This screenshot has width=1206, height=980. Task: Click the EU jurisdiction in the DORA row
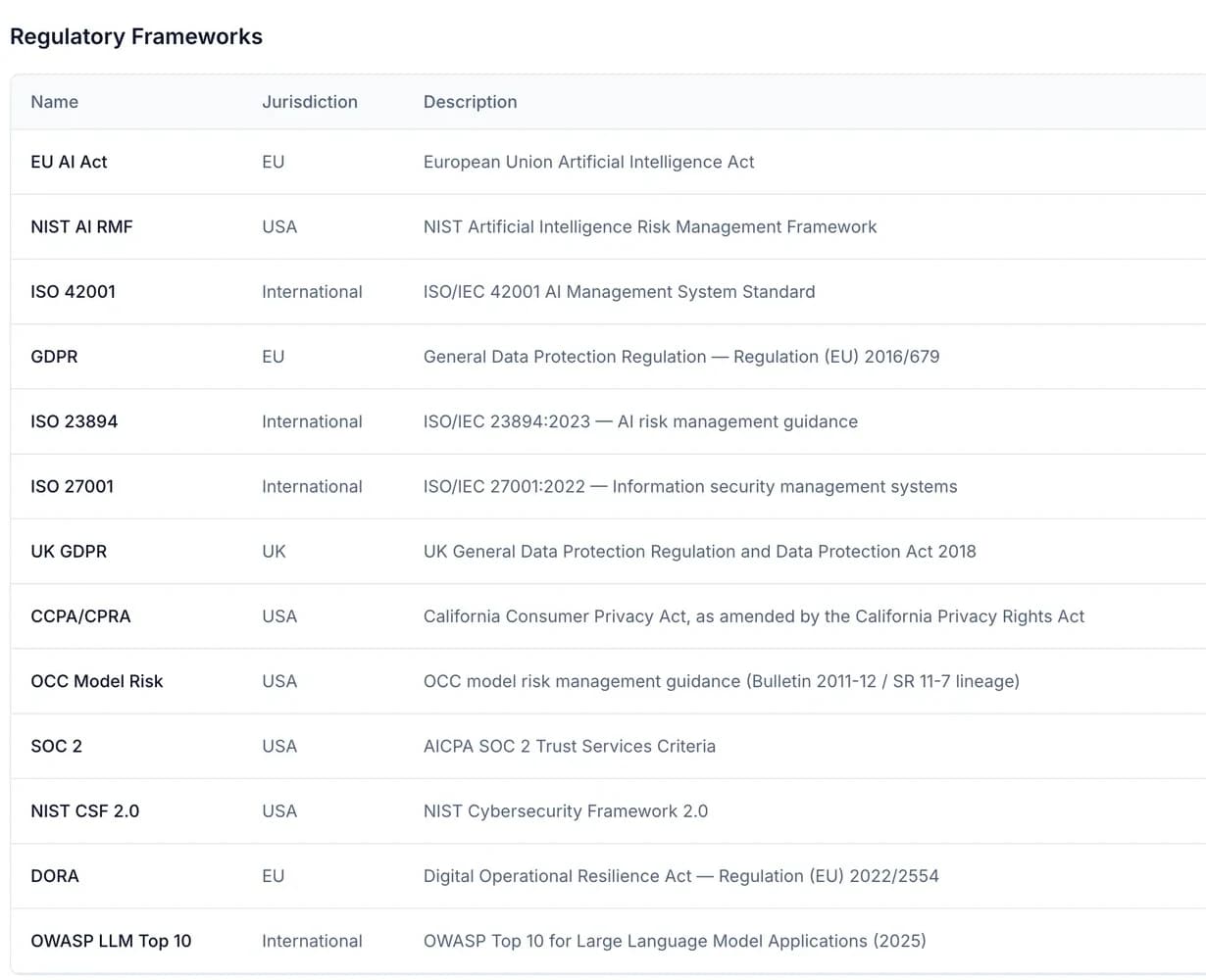273,876
